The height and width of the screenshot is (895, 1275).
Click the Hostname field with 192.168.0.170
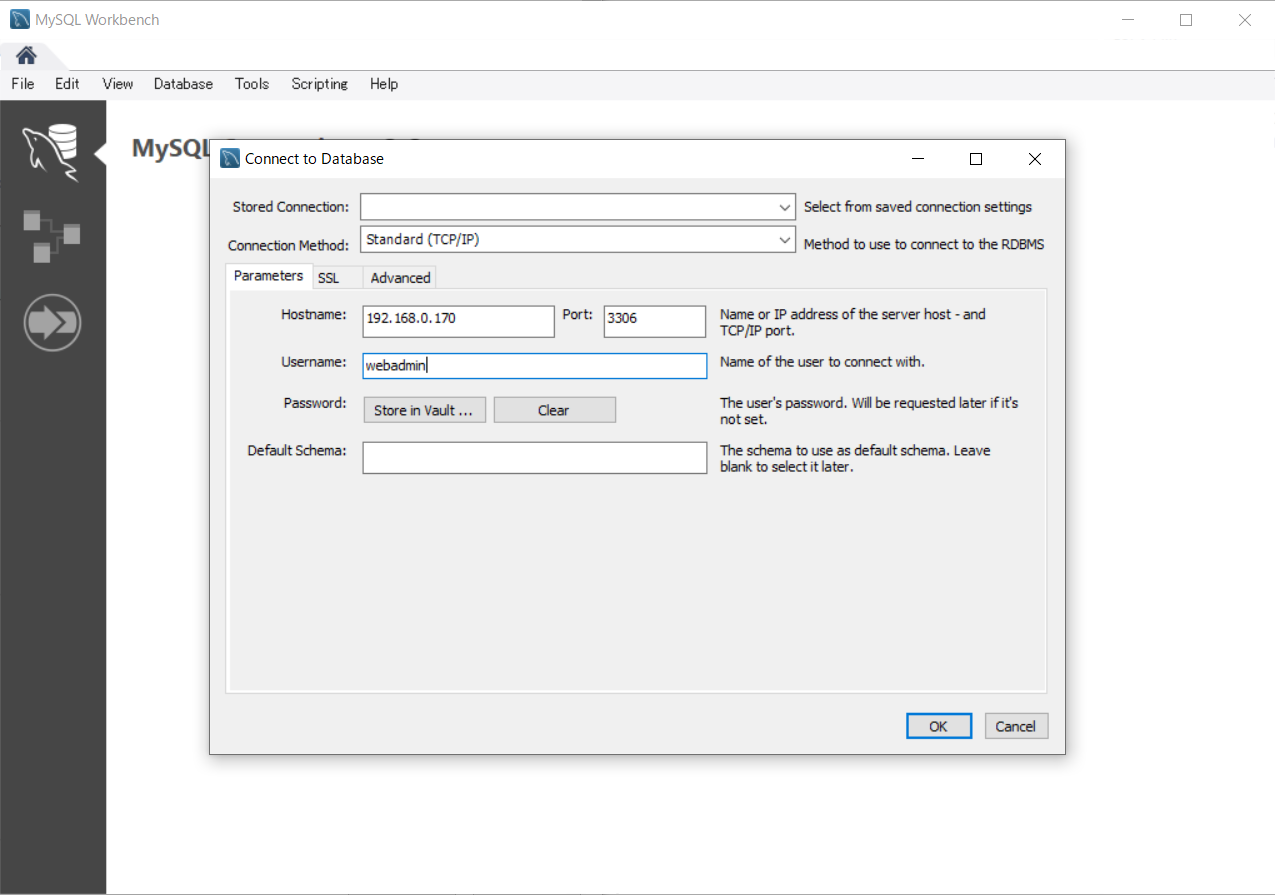point(458,321)
